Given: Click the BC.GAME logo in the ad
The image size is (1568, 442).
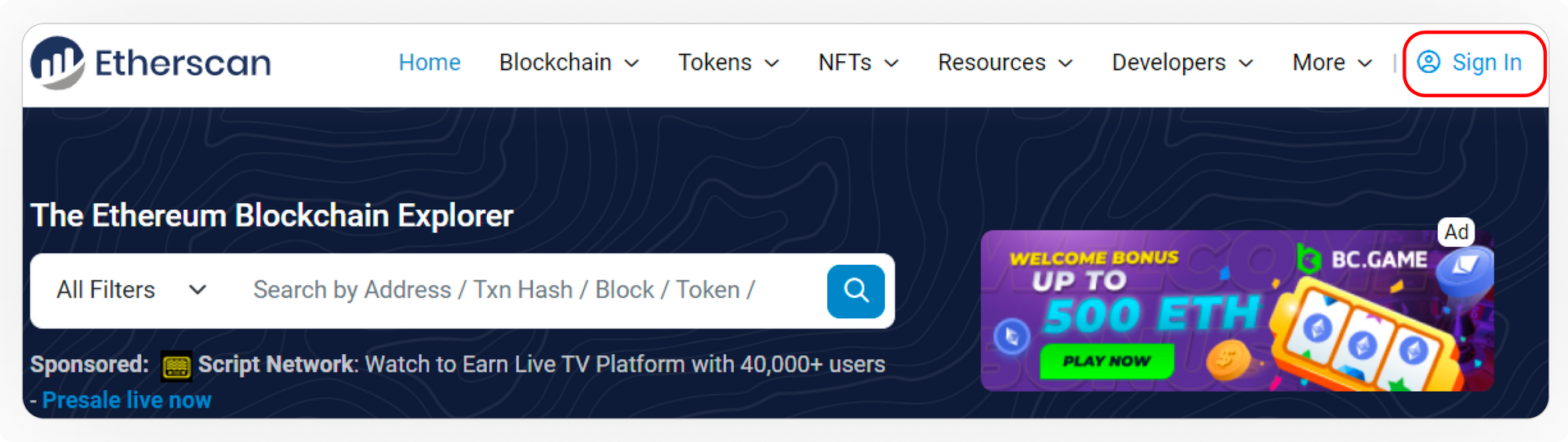Looking at the screenshot, I should click(1363, 259).
